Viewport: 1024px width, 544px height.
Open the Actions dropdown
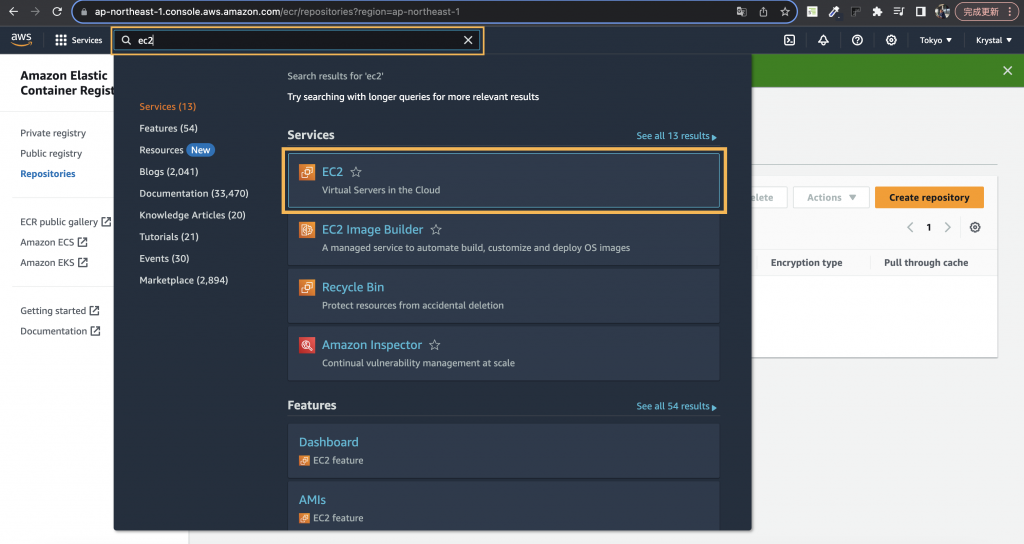point(831,197)
